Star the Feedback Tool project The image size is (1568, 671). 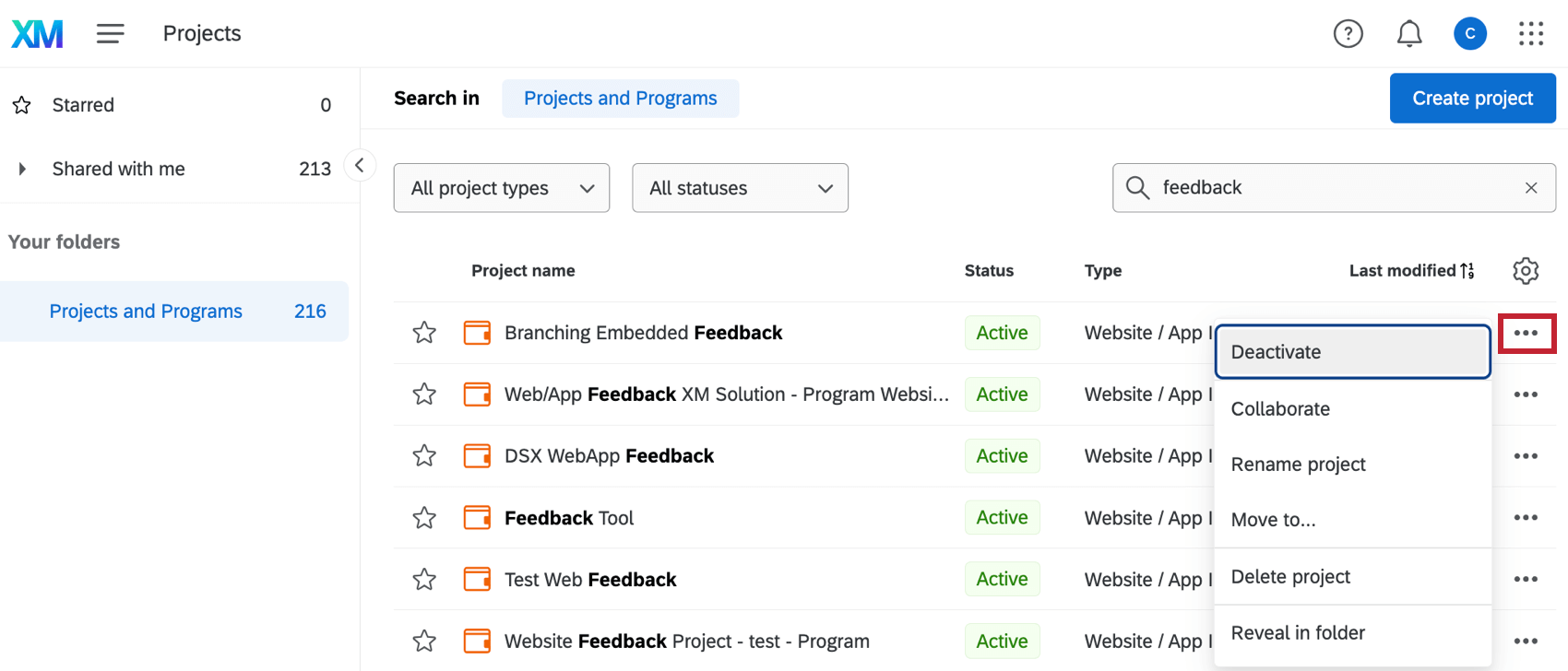tap(424, 518)
